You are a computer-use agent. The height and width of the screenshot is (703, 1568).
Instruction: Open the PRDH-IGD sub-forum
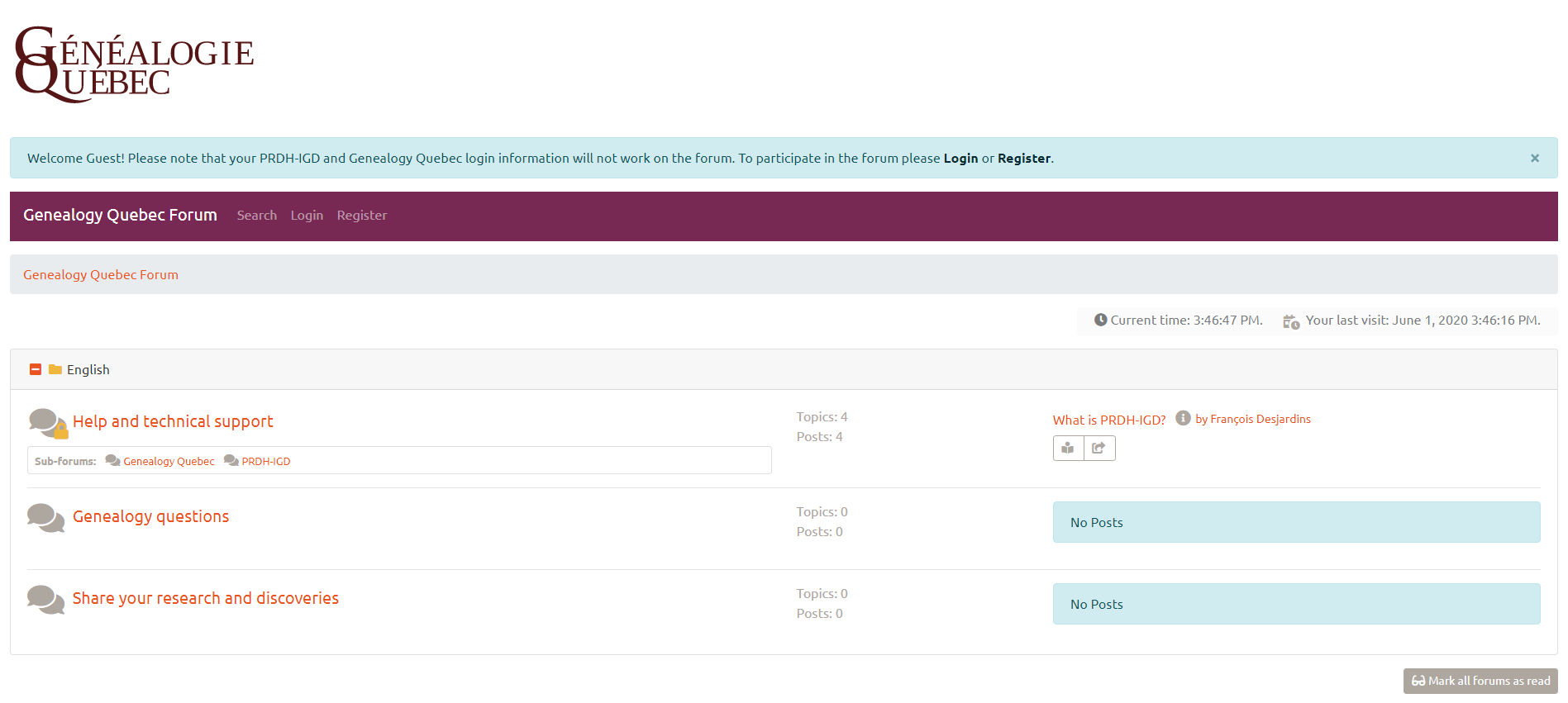tap(266, 462)
